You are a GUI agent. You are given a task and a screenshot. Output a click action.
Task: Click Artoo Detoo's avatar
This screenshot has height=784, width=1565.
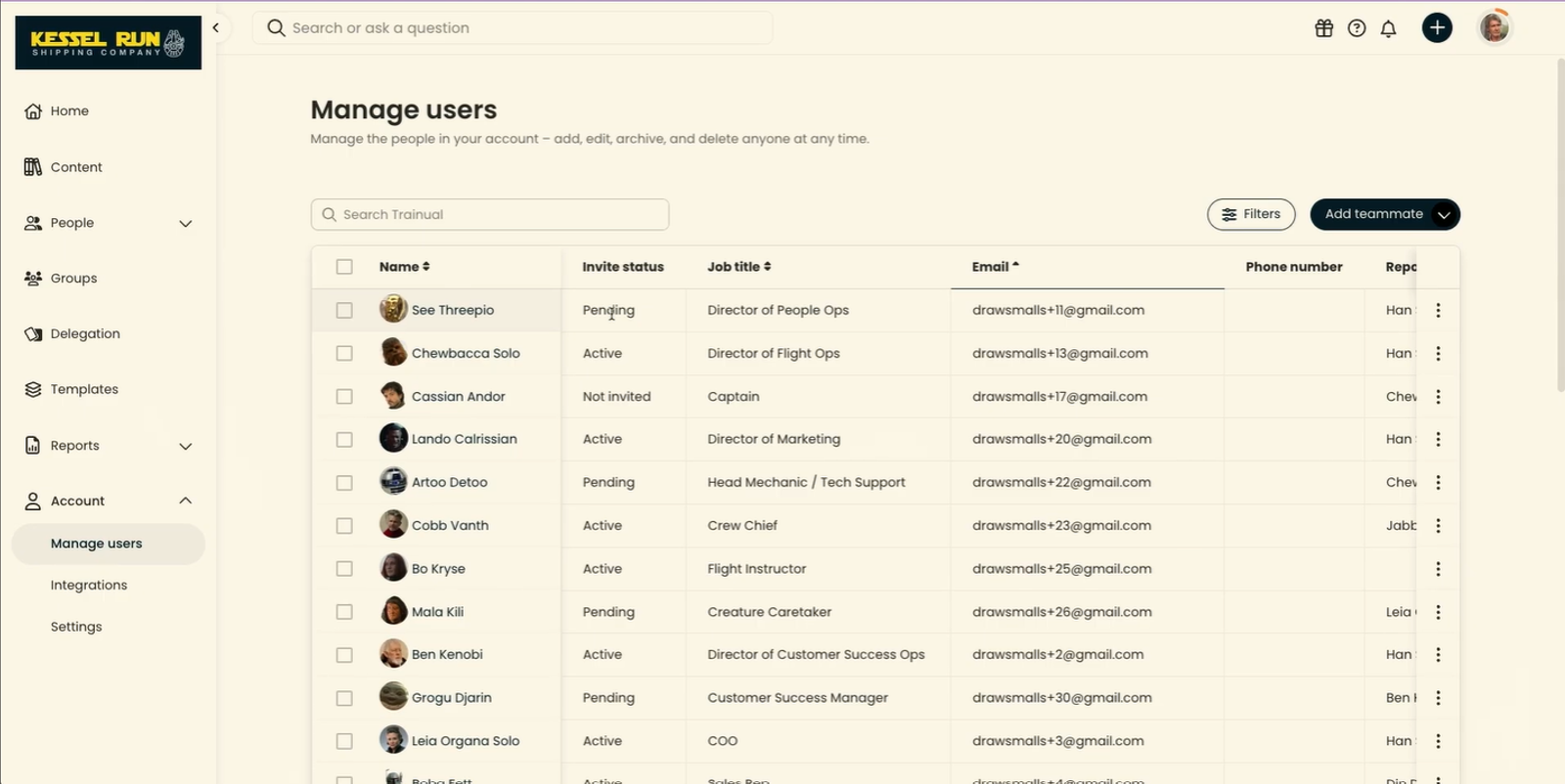tap(393, 481)
